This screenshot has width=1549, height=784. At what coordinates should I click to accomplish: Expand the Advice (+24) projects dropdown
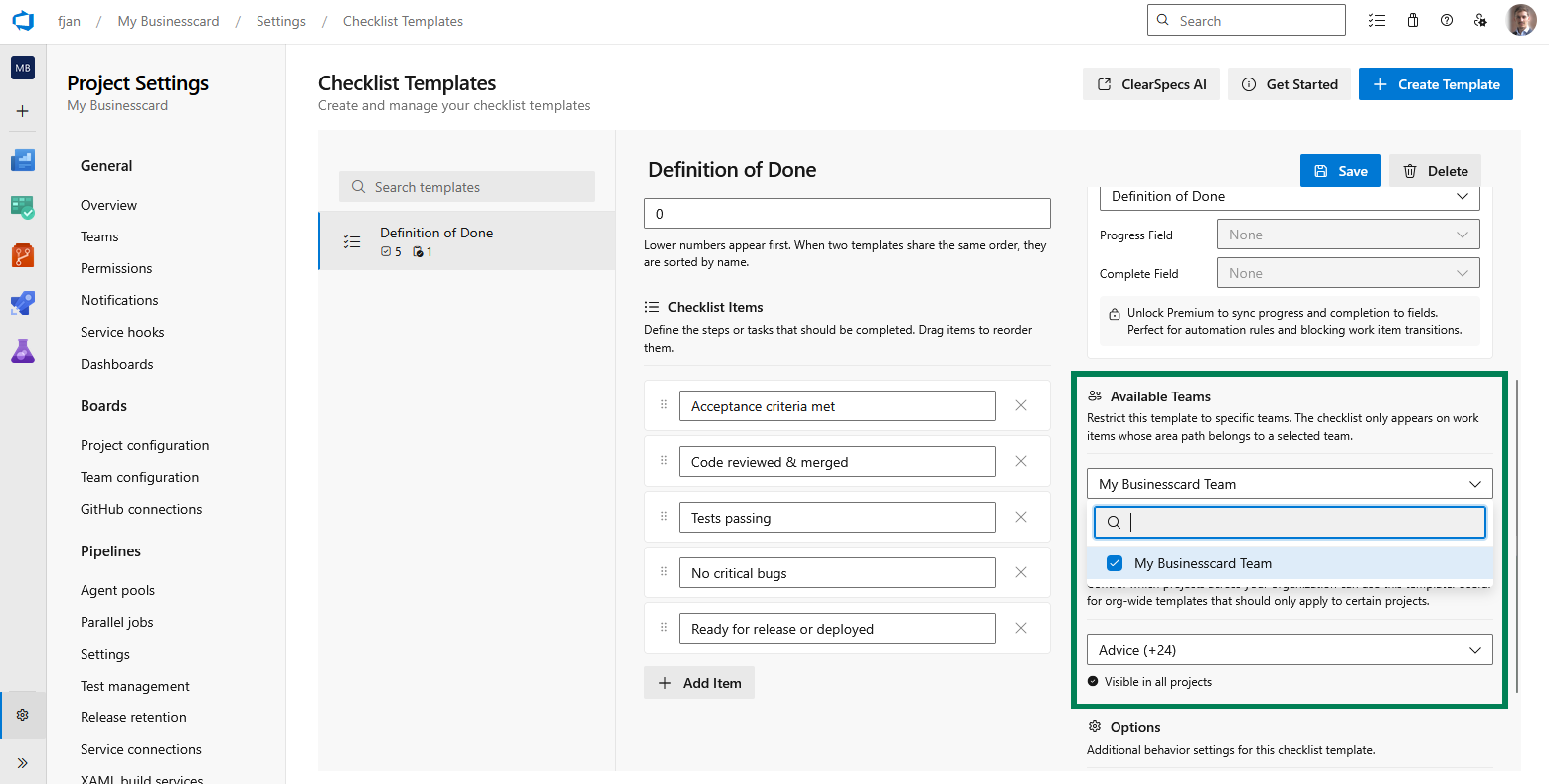click(x=1289, y=649)
